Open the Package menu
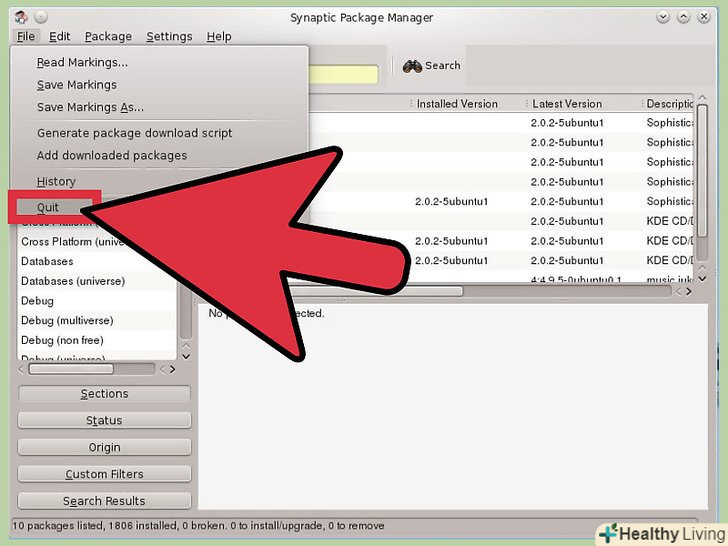Image resolution: width=728 pixels, height=546 pixels. click(108, 36)
